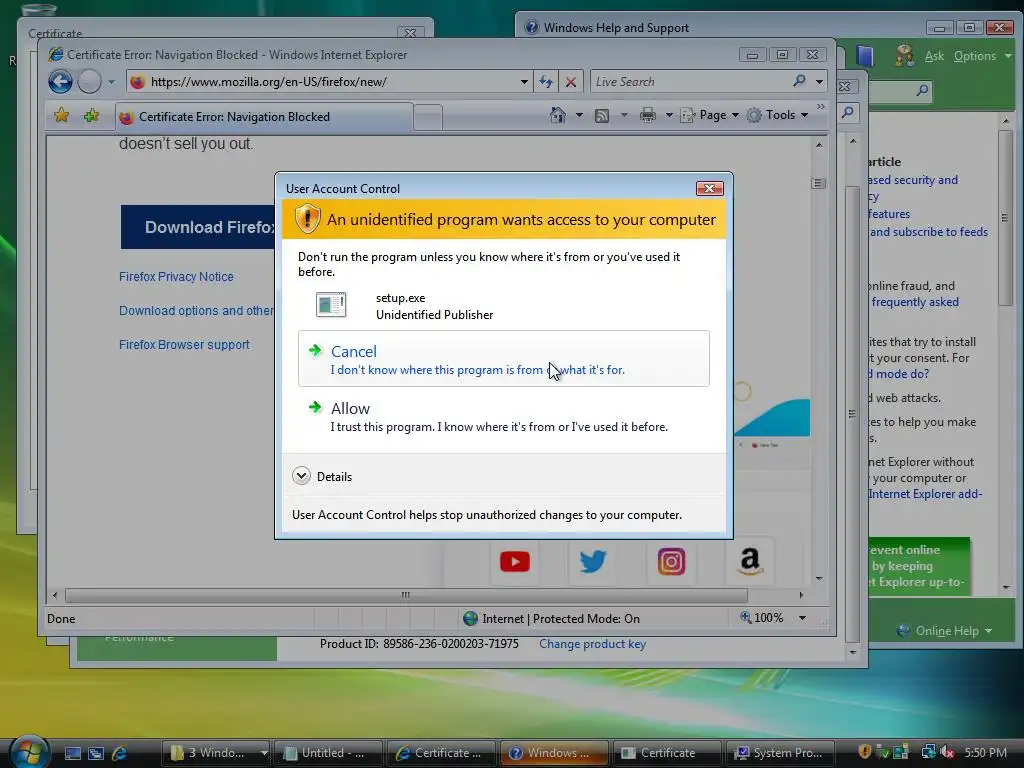Click the Back arrow in Internet Explorer
The image size is (1024, 768).
pos(60,82)
